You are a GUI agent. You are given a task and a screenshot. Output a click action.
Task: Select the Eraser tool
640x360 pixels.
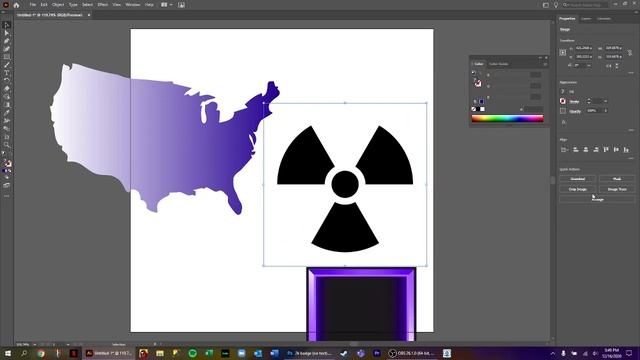[6, 89]
